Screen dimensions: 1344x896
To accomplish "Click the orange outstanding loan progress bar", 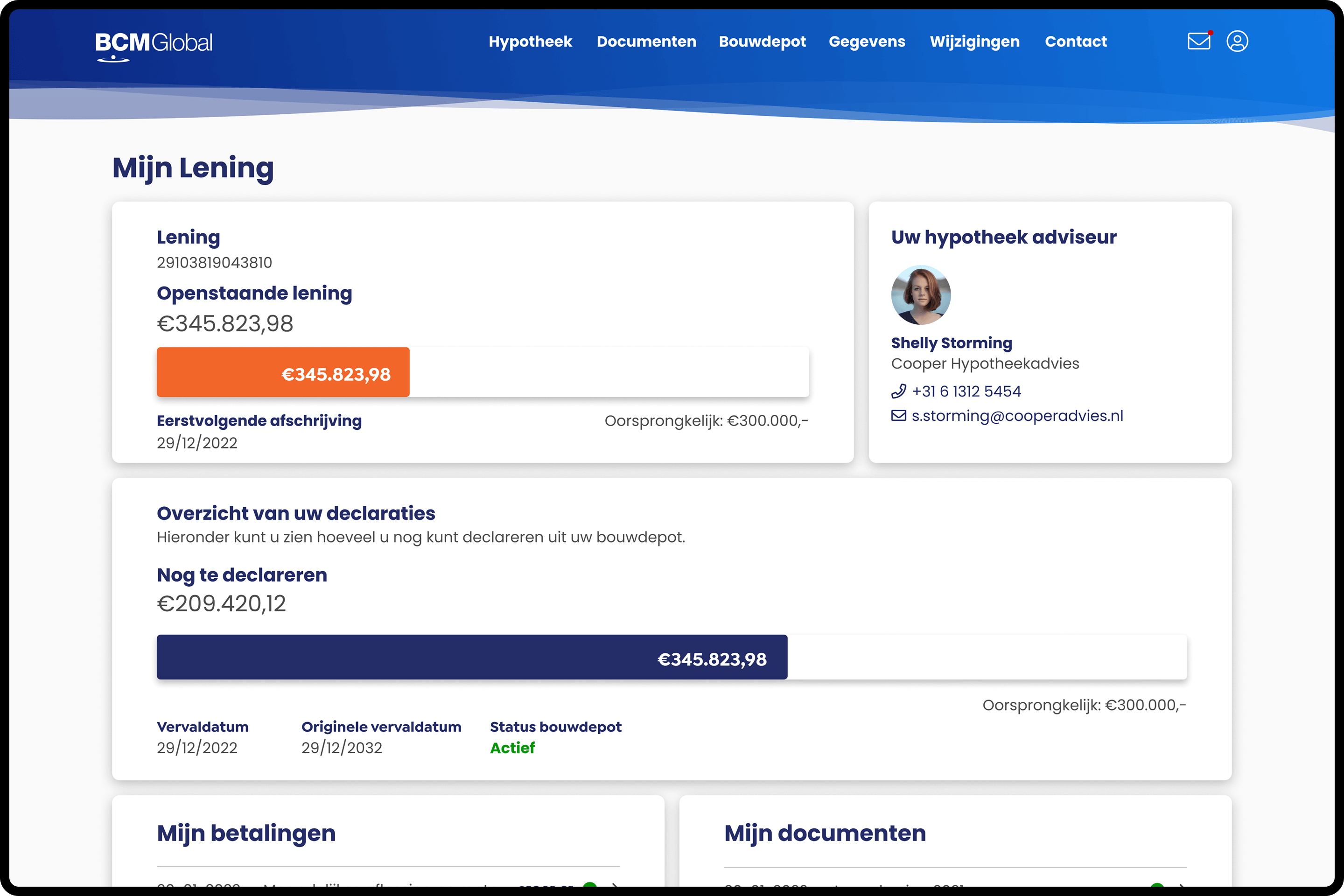I will (283, 372).
